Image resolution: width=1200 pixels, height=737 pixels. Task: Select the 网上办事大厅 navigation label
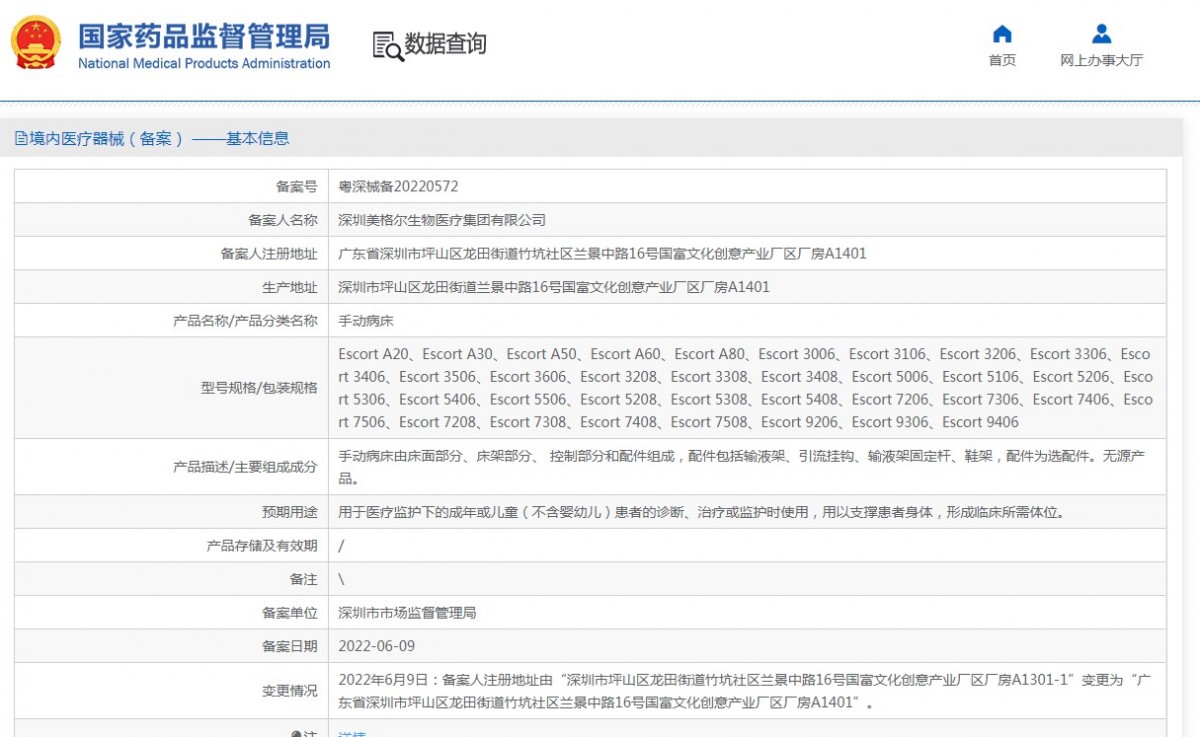coord(1101,60)
